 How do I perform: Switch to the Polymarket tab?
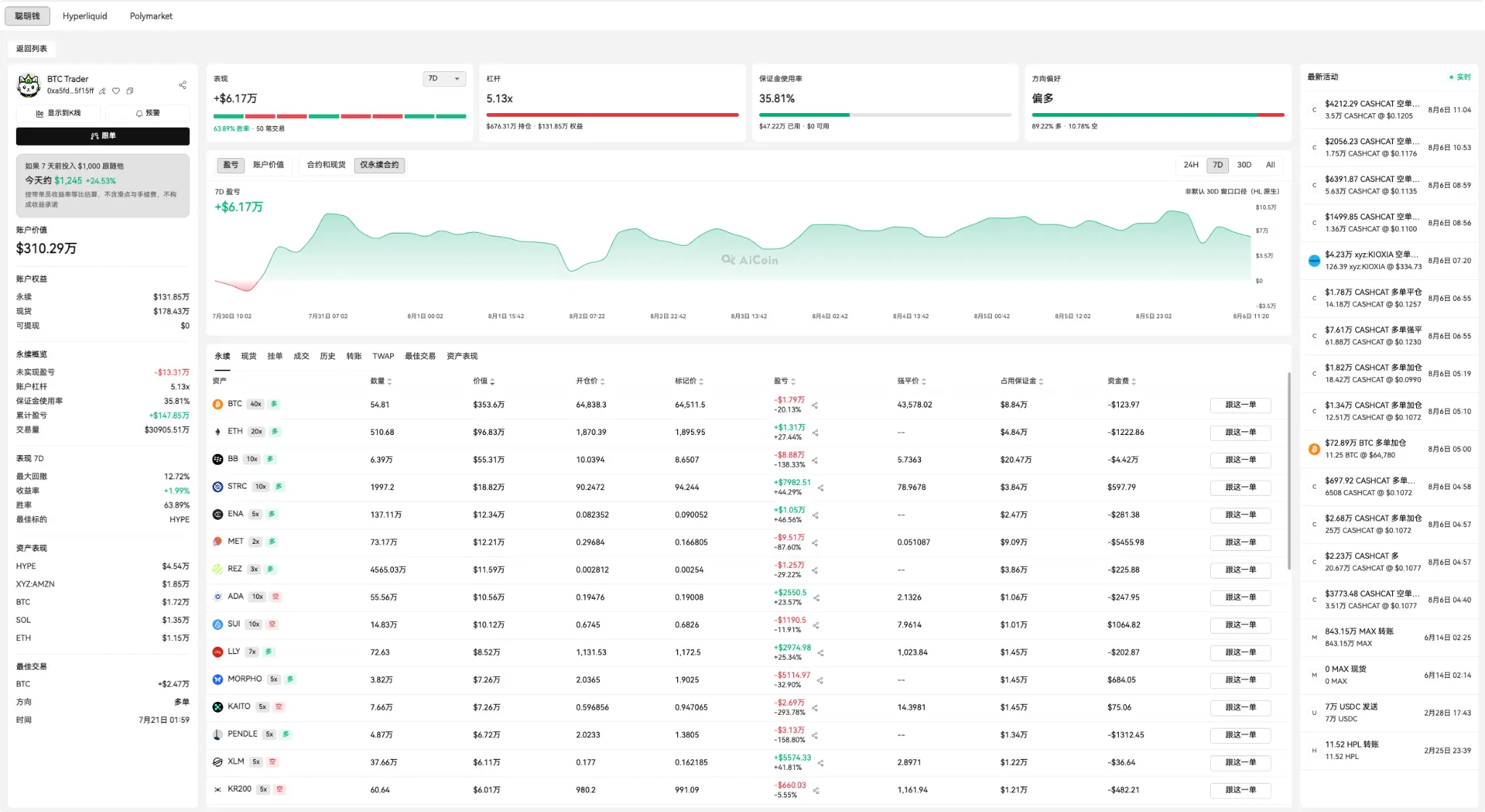(x=151, y=16)
